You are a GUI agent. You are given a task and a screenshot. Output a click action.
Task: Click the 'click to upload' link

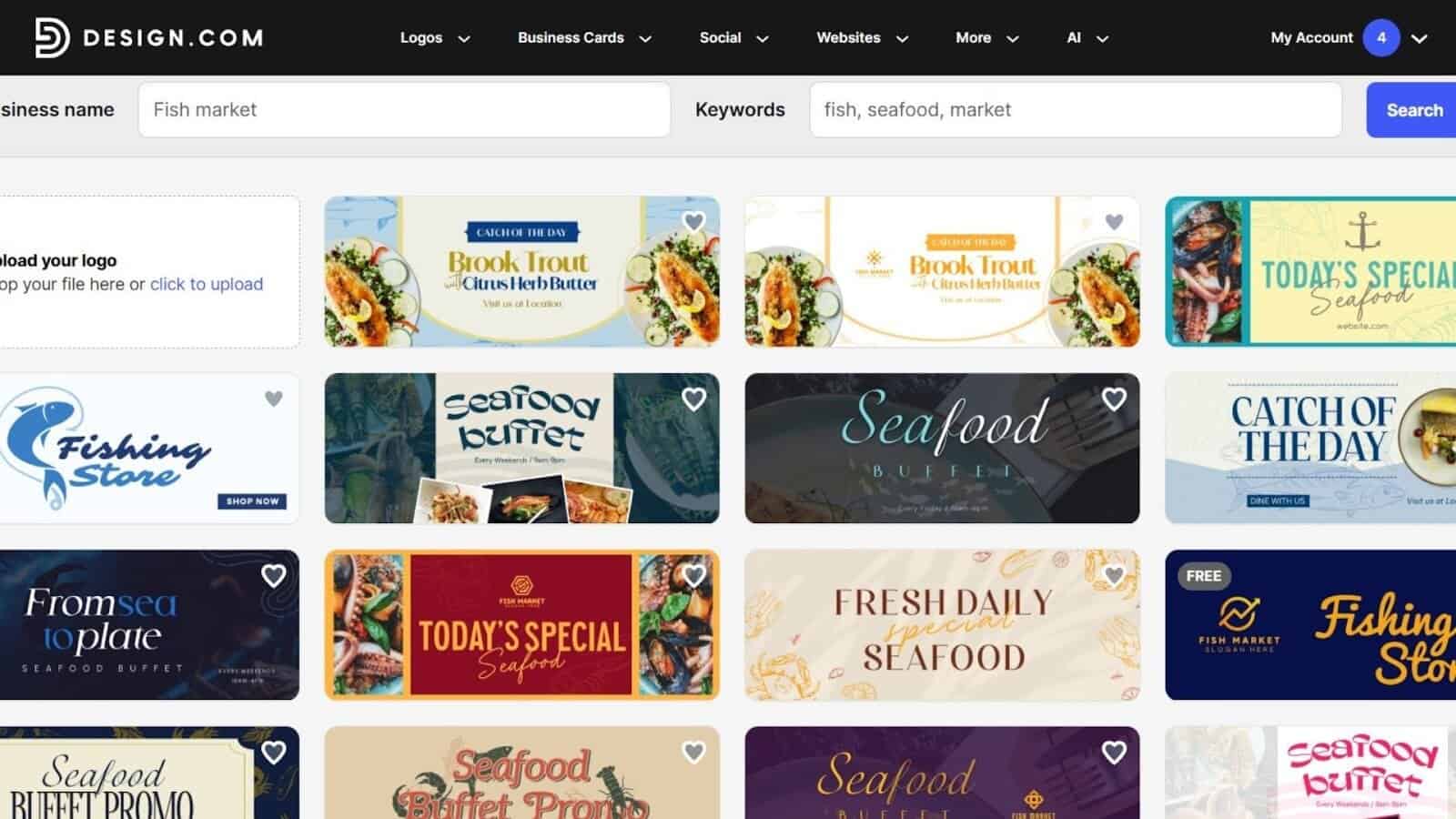[207, 284]
